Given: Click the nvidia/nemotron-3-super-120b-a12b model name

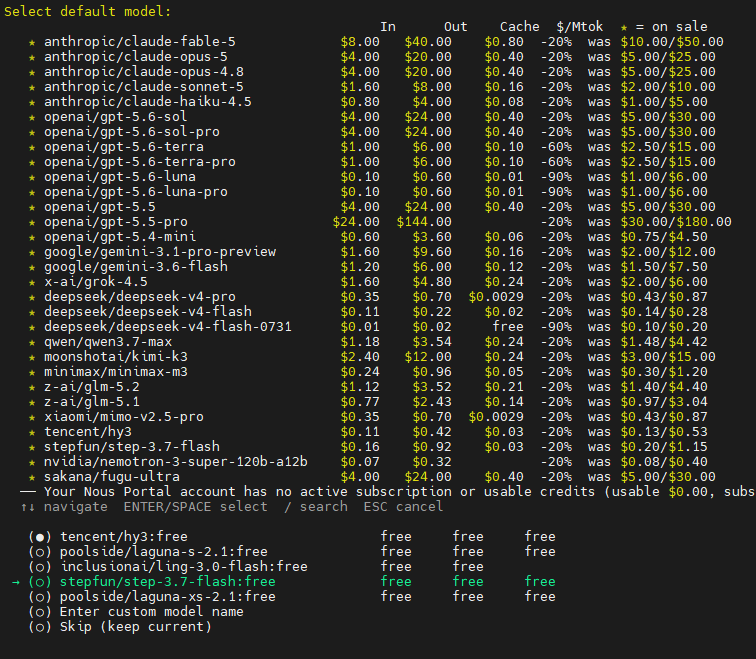Looking at the screenshot, I should tap(176, 462).
